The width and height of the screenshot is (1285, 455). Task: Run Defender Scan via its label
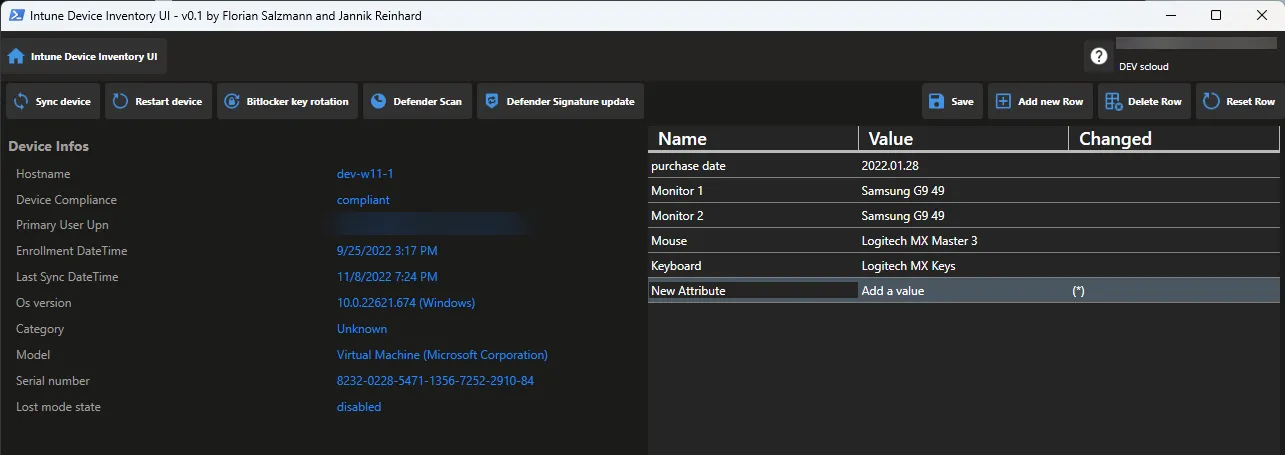(428, 102)
